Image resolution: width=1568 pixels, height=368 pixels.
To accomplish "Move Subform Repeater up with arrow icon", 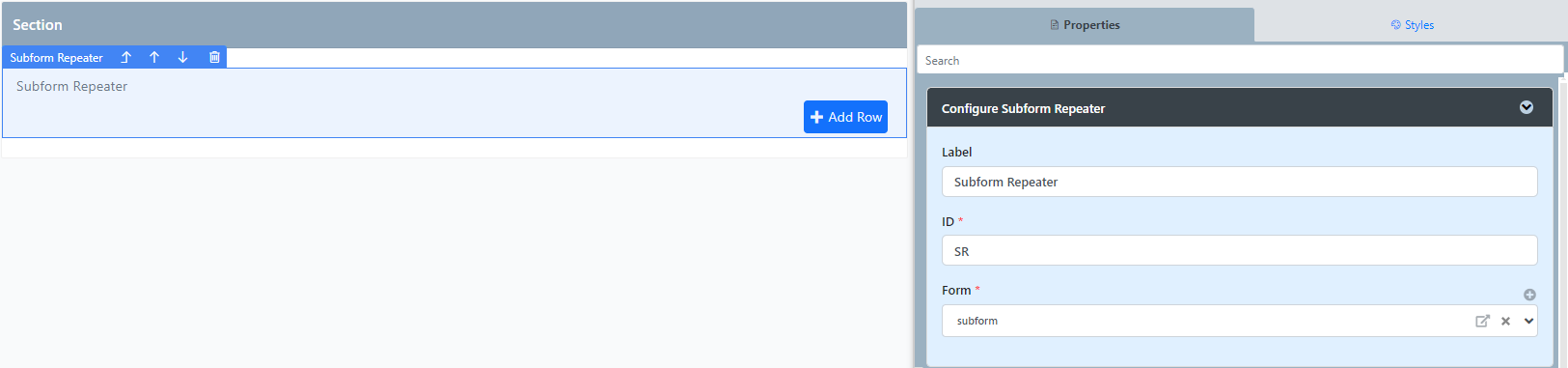I will [x=154, y=58].
